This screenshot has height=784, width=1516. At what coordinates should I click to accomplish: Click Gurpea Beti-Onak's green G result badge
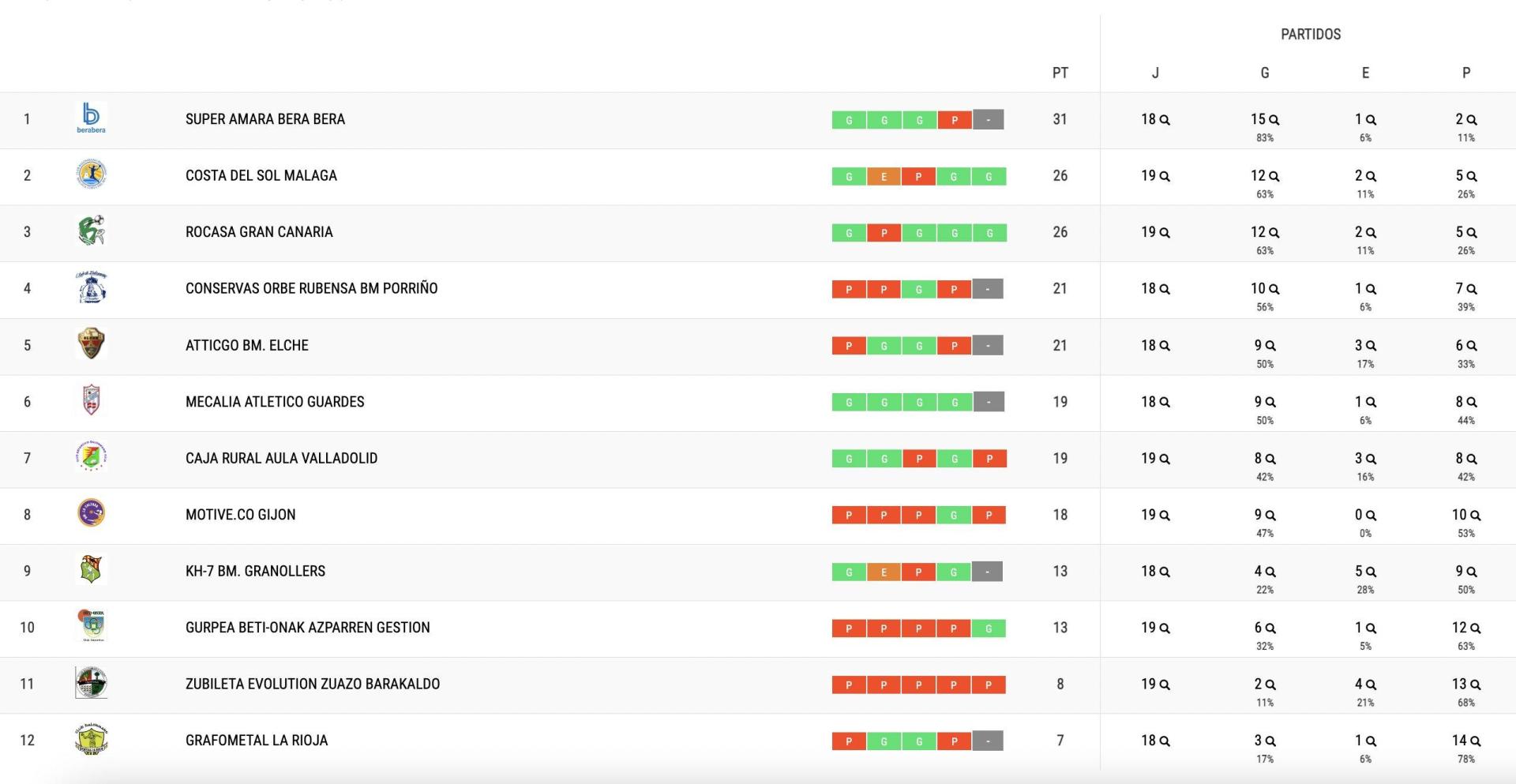click(x=989, y=628)
